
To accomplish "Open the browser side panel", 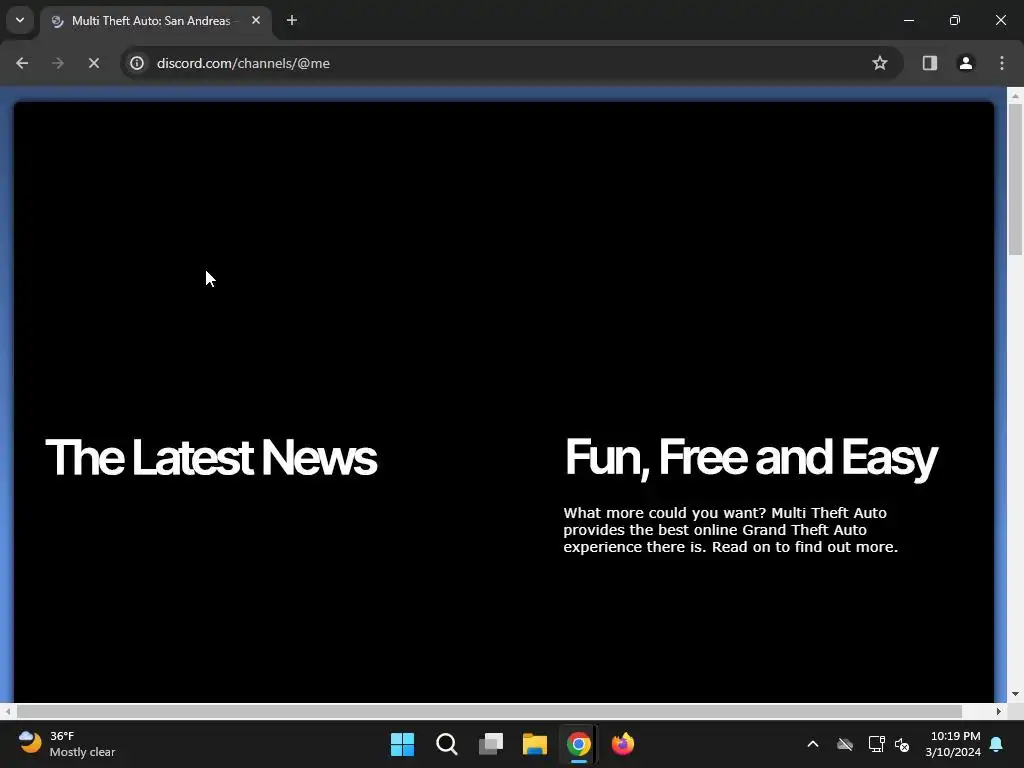I will tap(929, 63).
